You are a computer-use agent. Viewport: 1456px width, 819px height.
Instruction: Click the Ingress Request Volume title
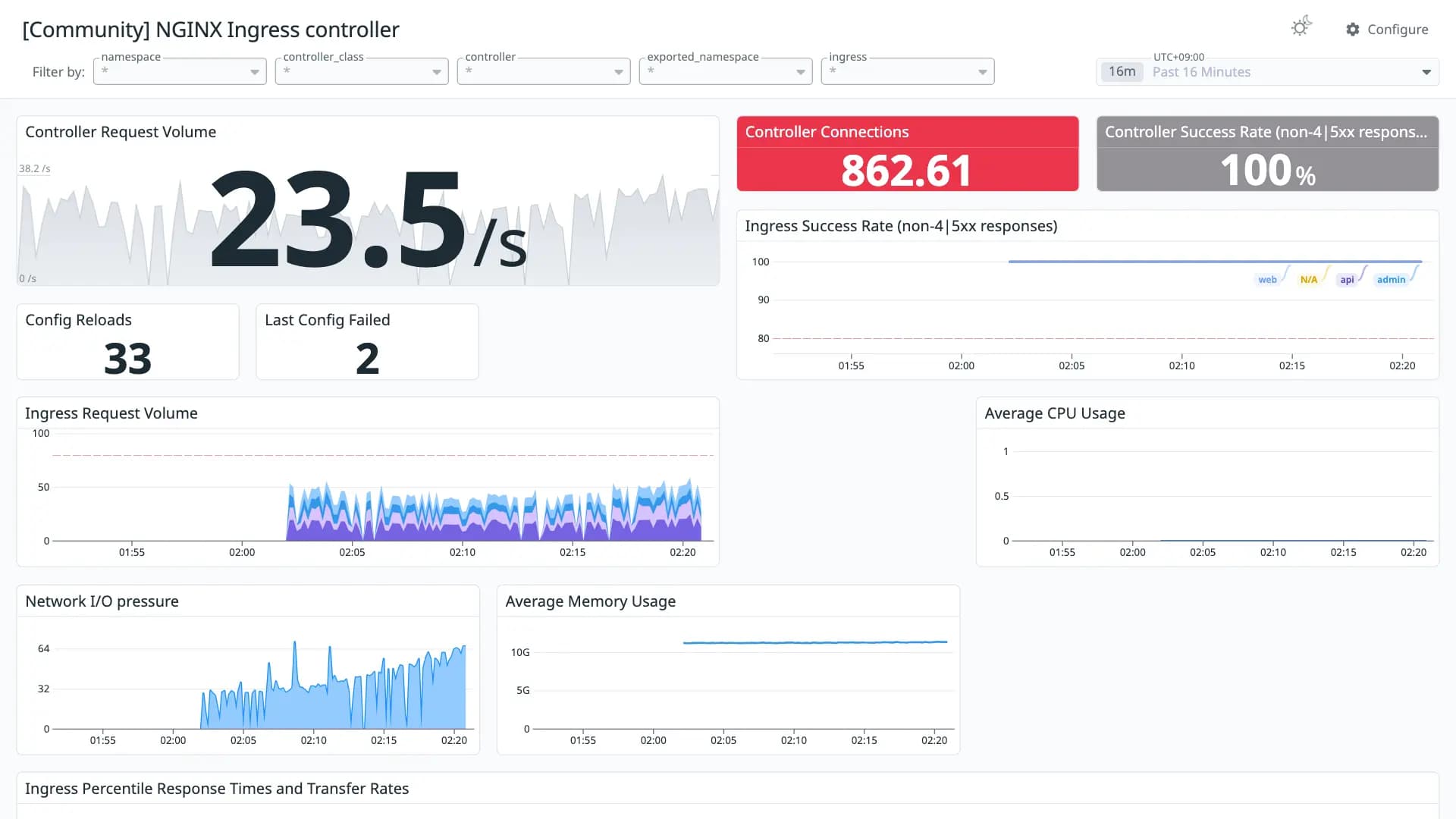111,413
